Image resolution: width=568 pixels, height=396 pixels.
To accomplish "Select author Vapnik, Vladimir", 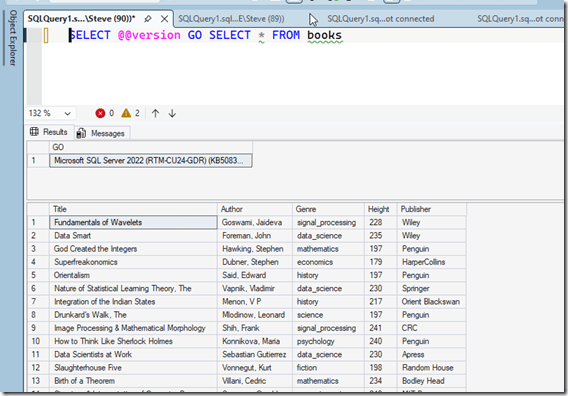I will [x=255, y=288].
